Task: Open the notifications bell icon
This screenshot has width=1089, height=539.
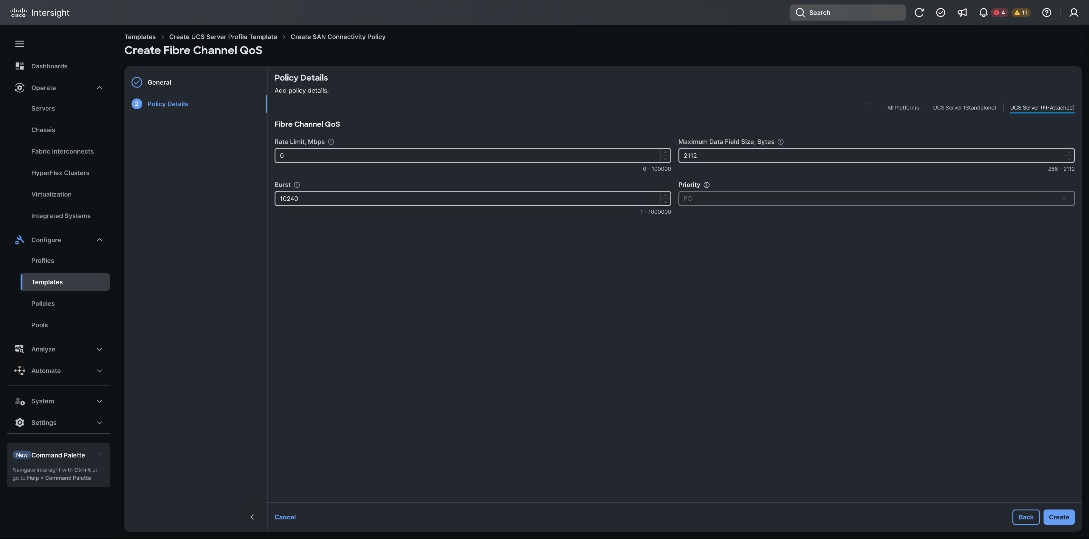Action: coord(983,13)
